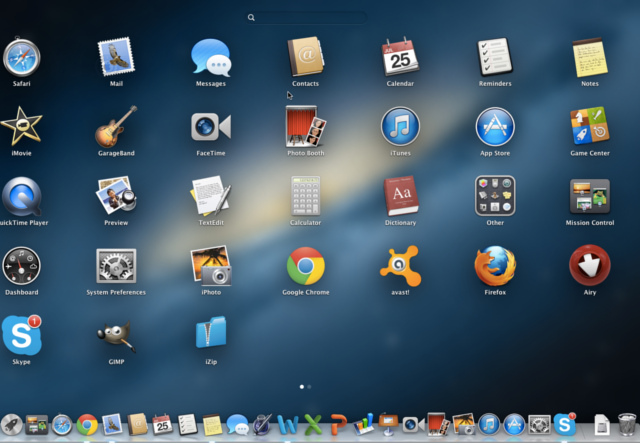The image size is (640, 444).
Task: Open the App Store in Launchpad grid
Action: coord(495,127)
